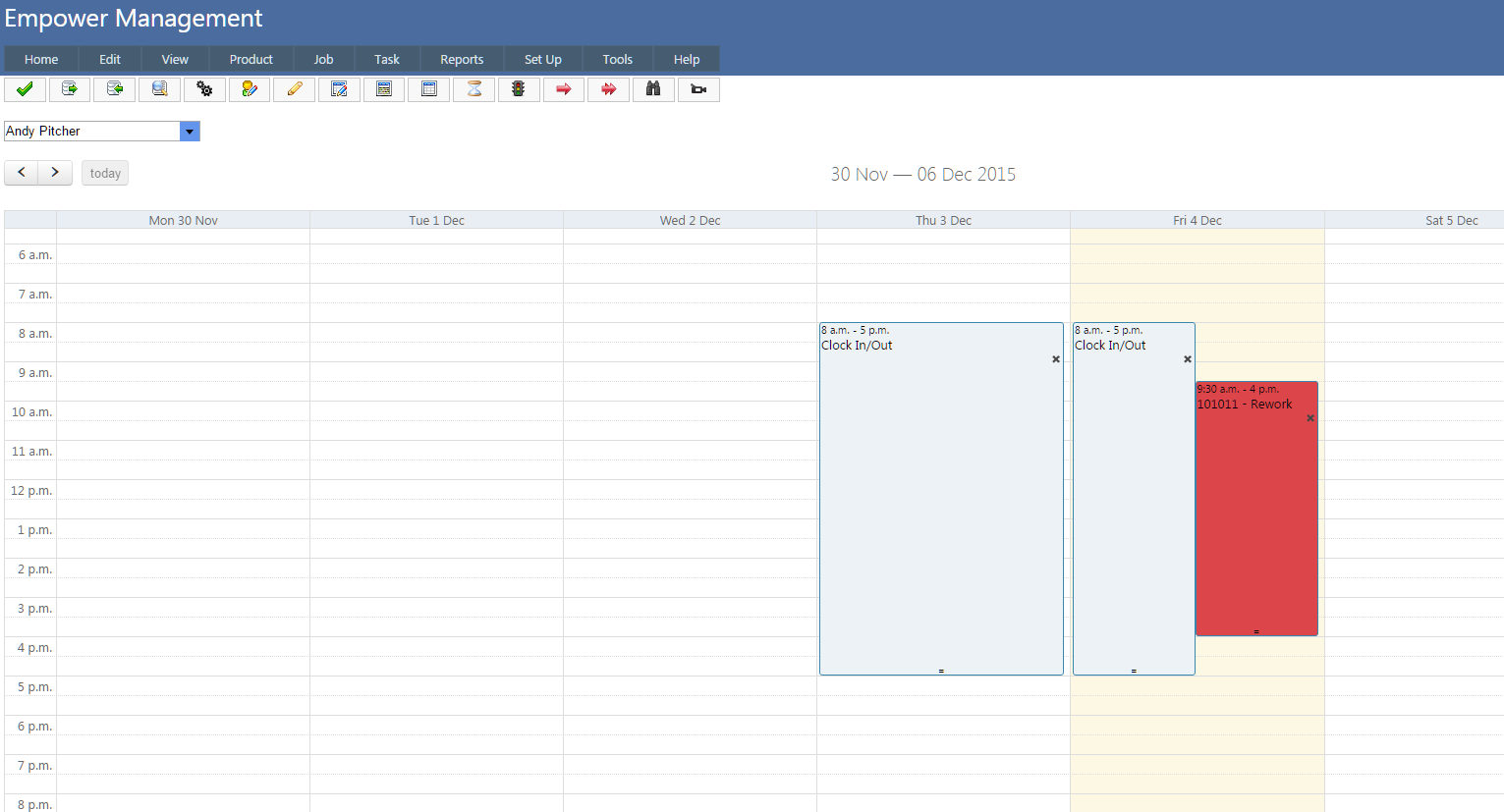Go to the next week
The width and height of the screenshot is (1504, 812).
[x=55, y=173]
